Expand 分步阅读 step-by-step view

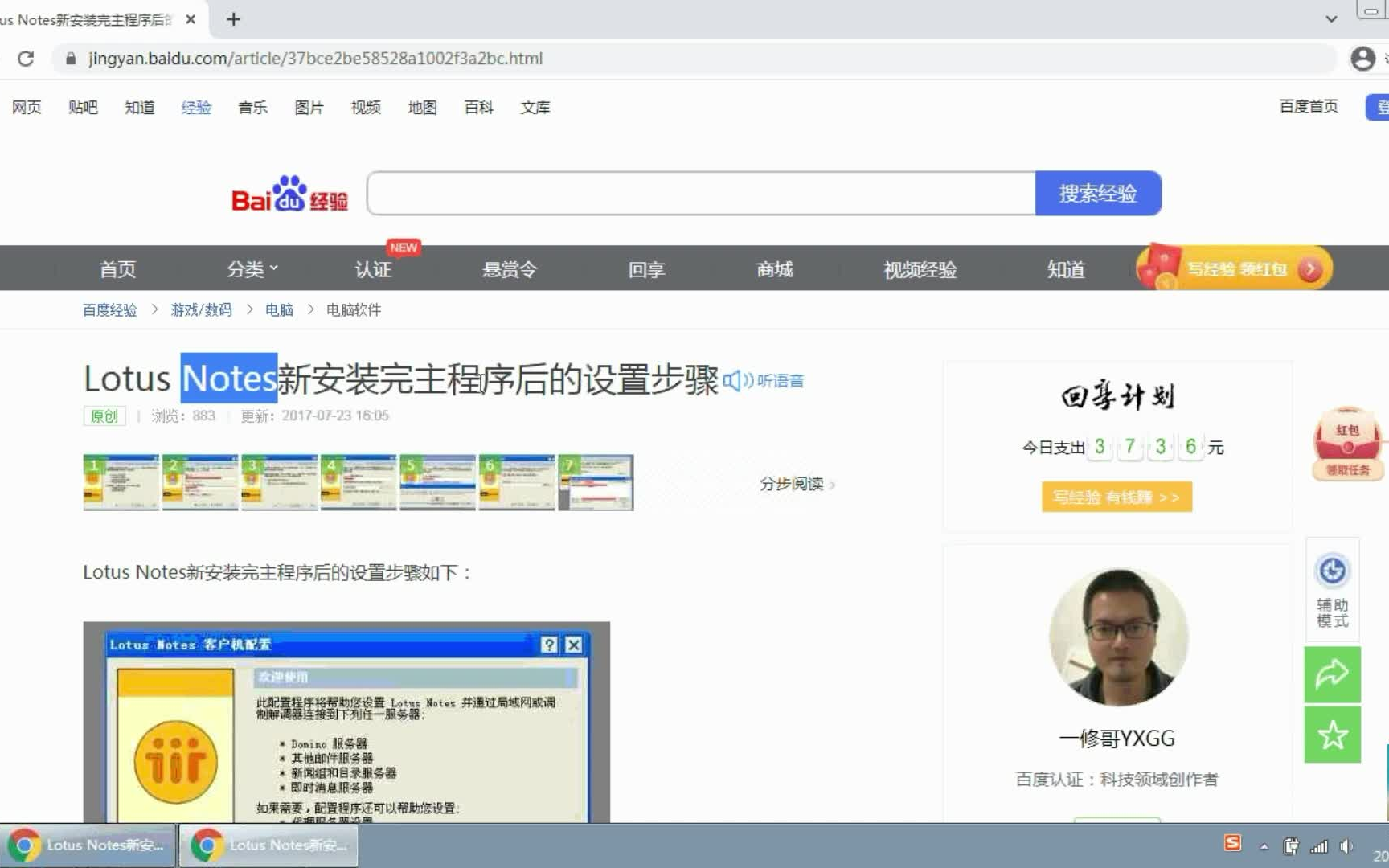pos(797,484)
